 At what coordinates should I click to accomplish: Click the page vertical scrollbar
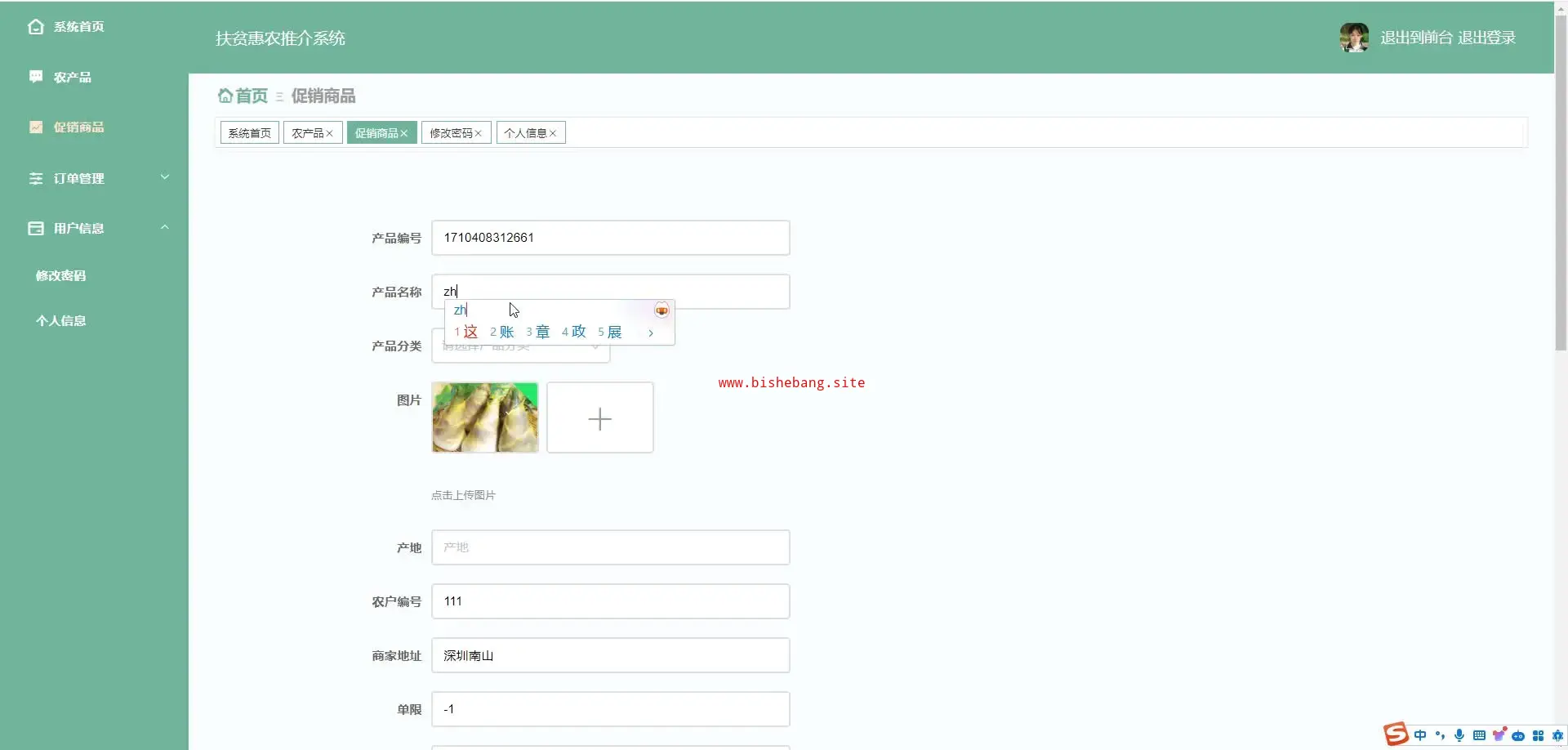click(x=1561, y=184)
